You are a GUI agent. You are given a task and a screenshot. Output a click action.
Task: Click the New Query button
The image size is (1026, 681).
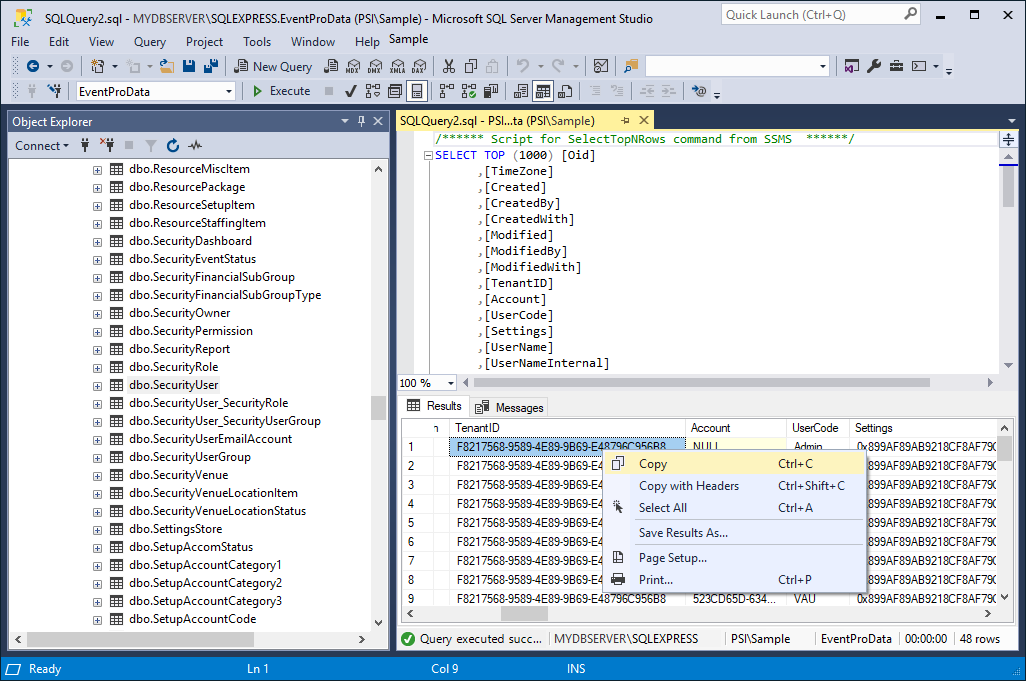click(274, 66)
